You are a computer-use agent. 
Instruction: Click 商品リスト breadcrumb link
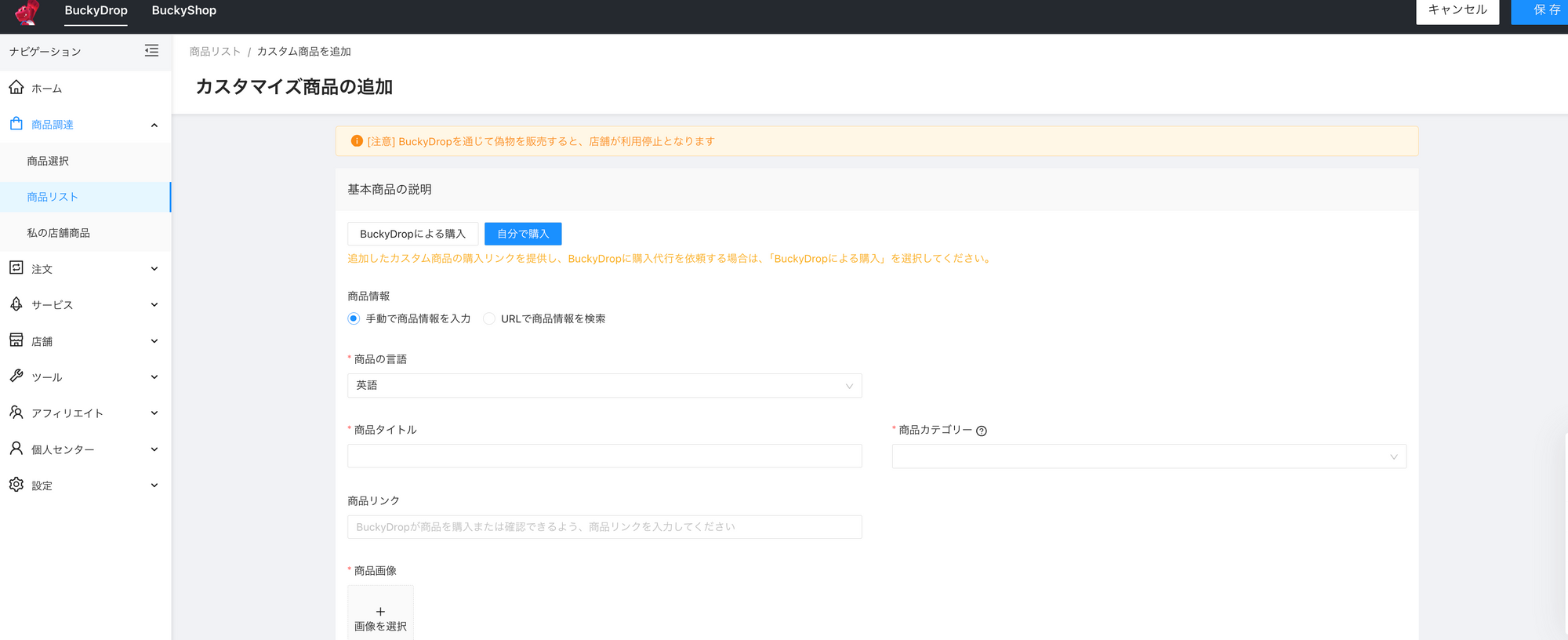coord(215,52)
